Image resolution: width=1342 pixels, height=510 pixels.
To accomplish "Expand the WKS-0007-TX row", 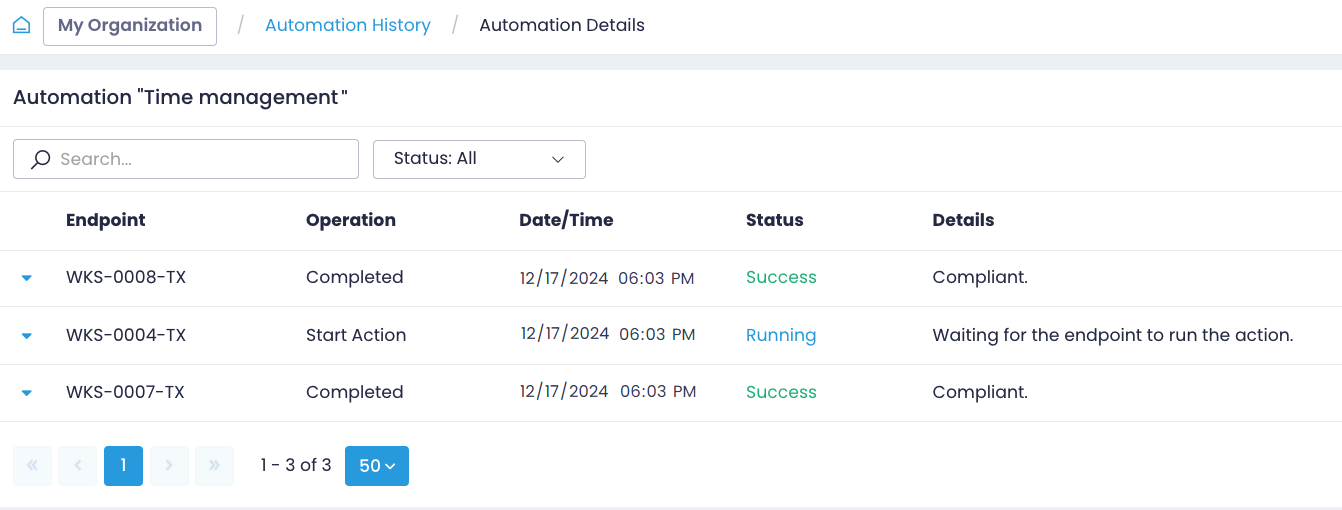I will [27, 393].
